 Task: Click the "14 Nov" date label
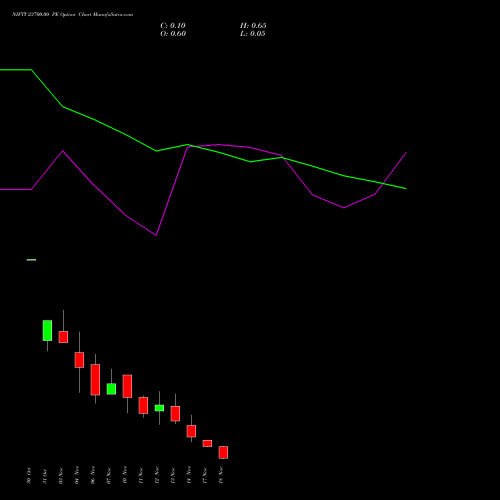(x=189, y=475)
